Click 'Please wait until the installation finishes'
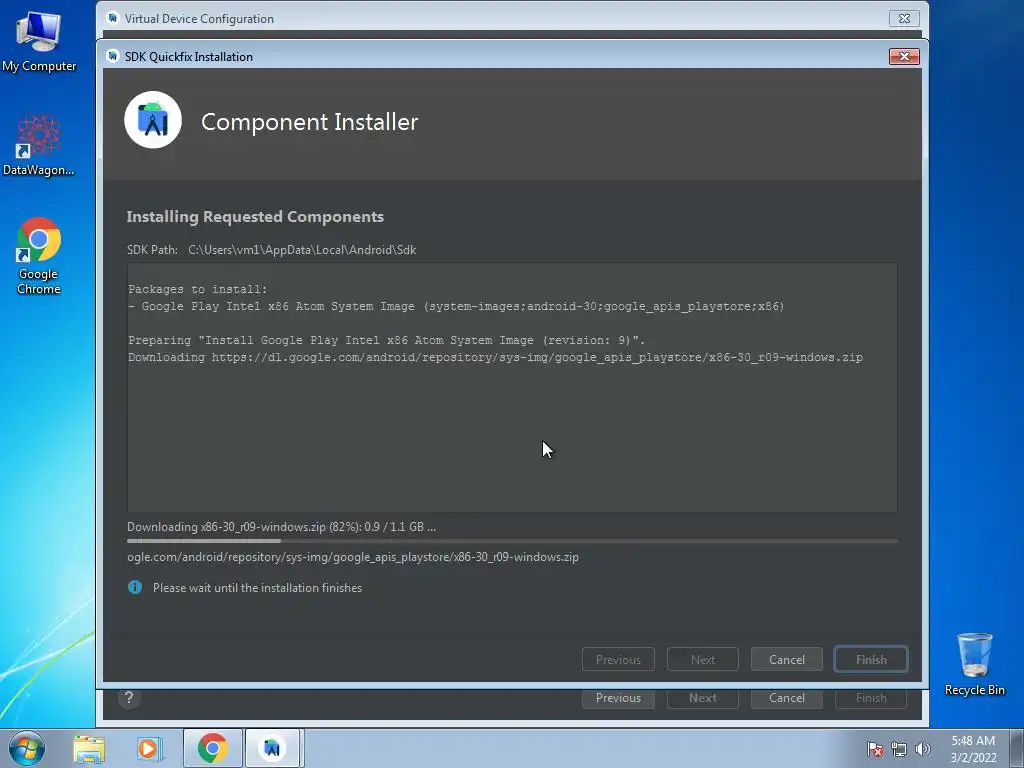 pyautogui.click(x=257, y=587)
